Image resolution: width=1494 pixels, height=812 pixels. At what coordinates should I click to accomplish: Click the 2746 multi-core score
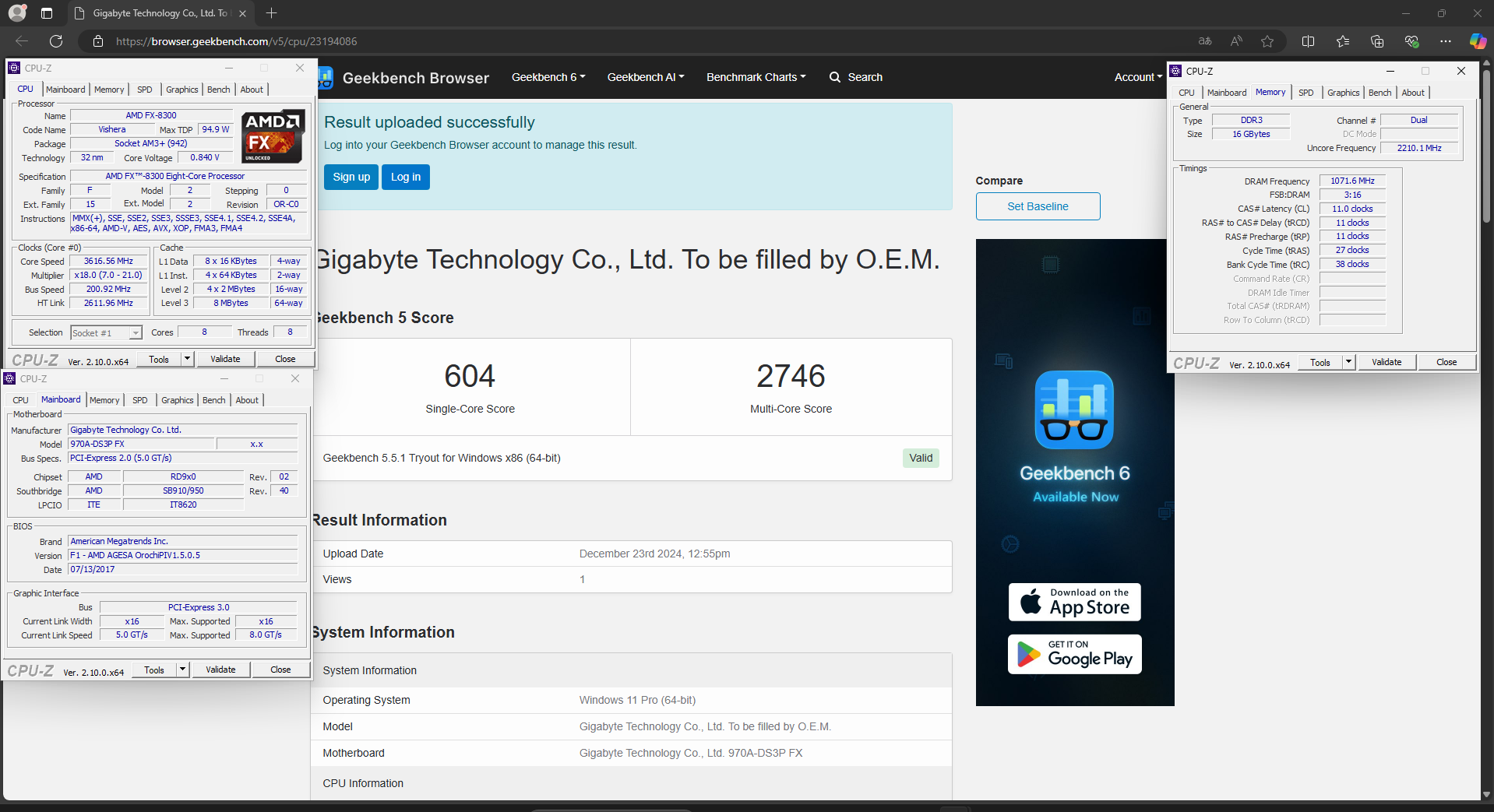pos(791,376)
